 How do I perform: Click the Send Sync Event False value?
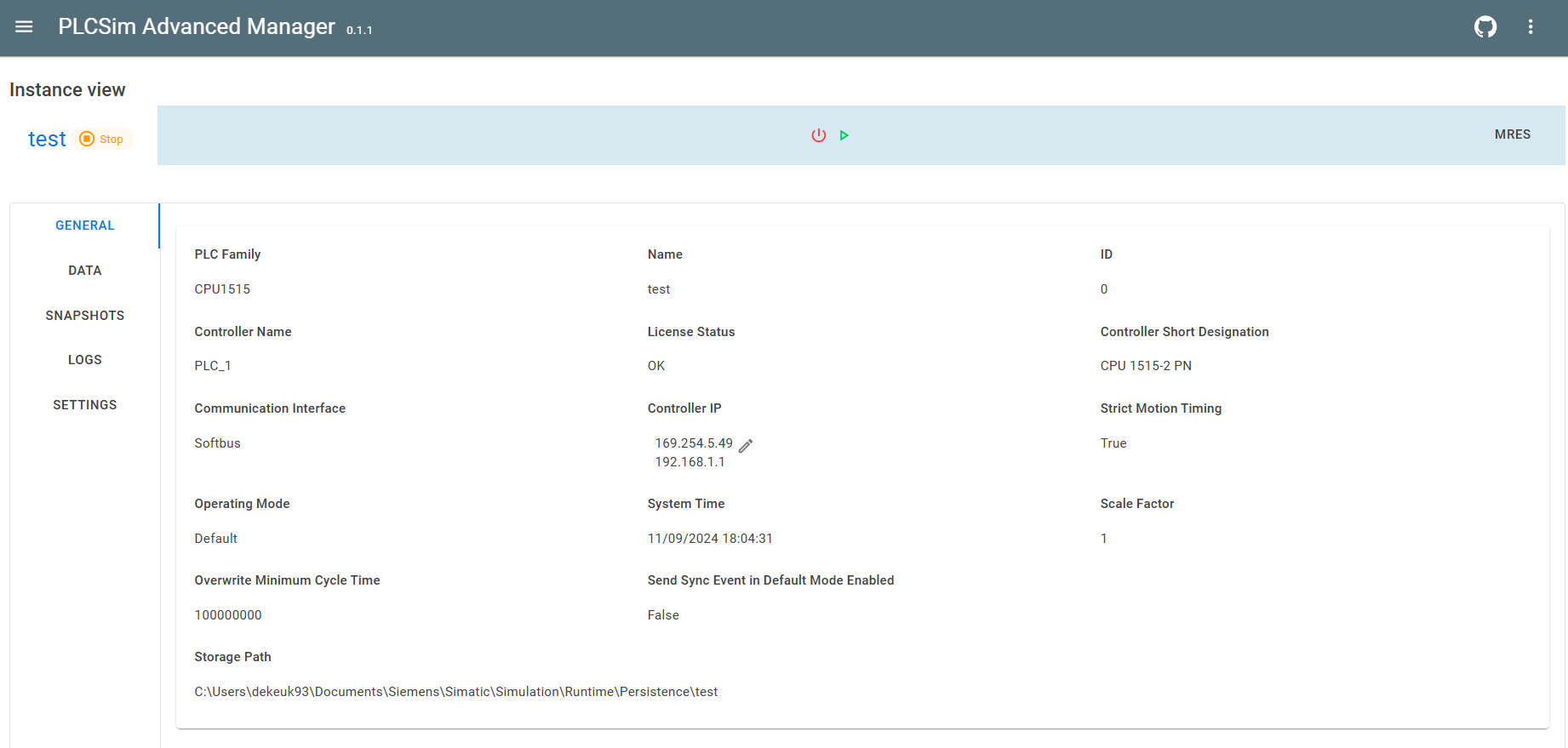[663, 615]
